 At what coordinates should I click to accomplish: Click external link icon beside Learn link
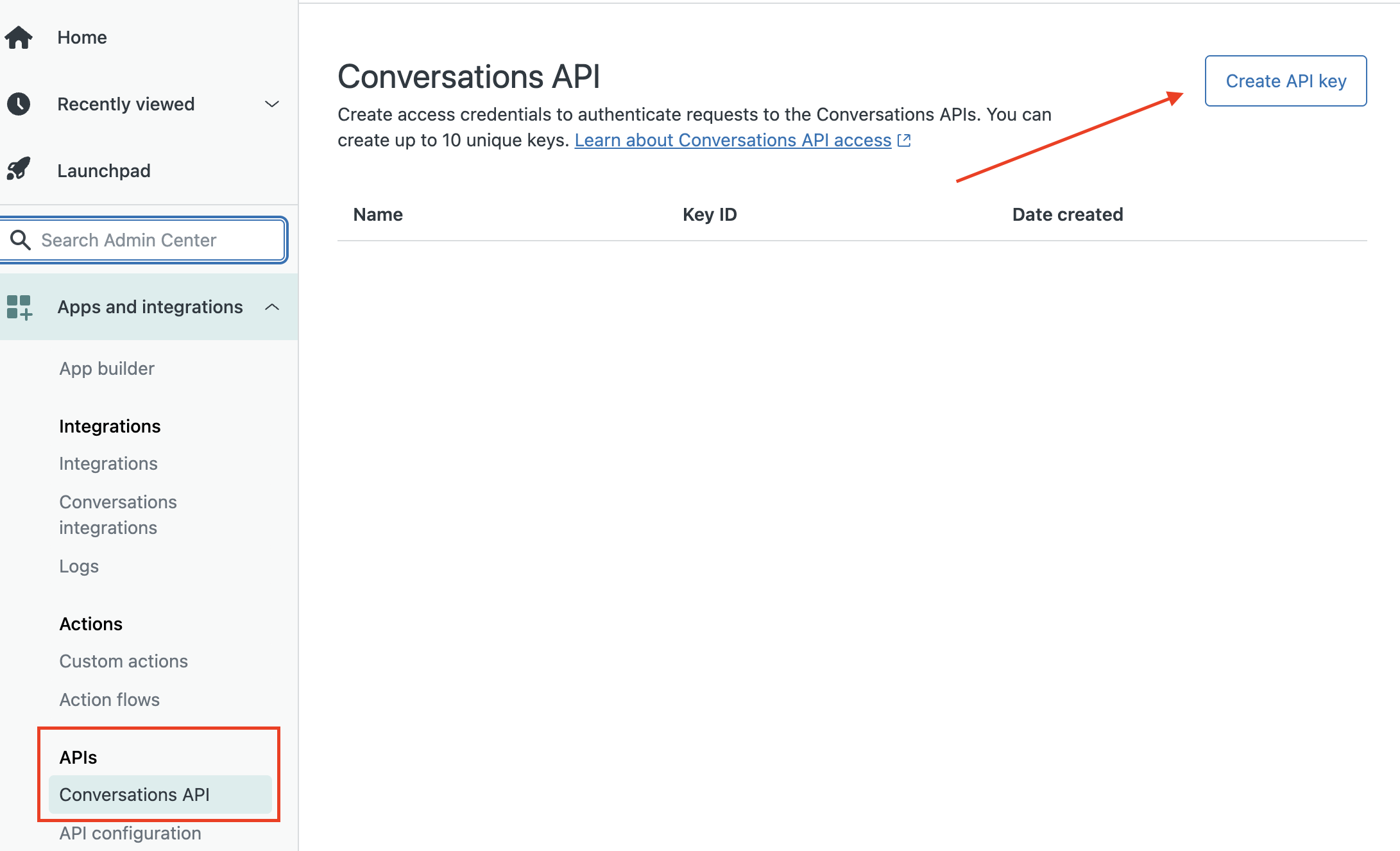(x=904, y=140)
